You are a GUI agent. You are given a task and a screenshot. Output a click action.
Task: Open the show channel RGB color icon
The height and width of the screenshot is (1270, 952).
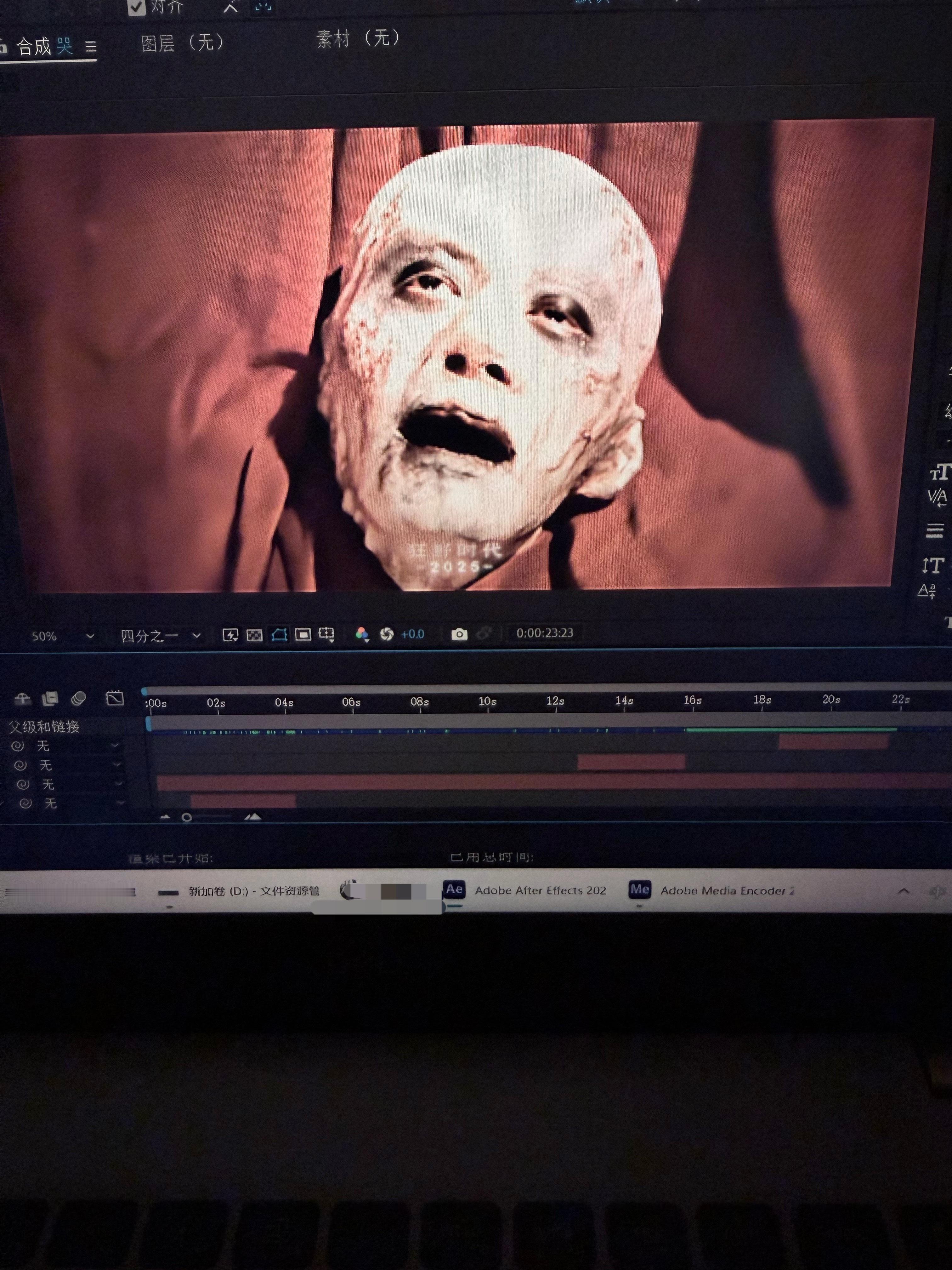coord(362,634)
